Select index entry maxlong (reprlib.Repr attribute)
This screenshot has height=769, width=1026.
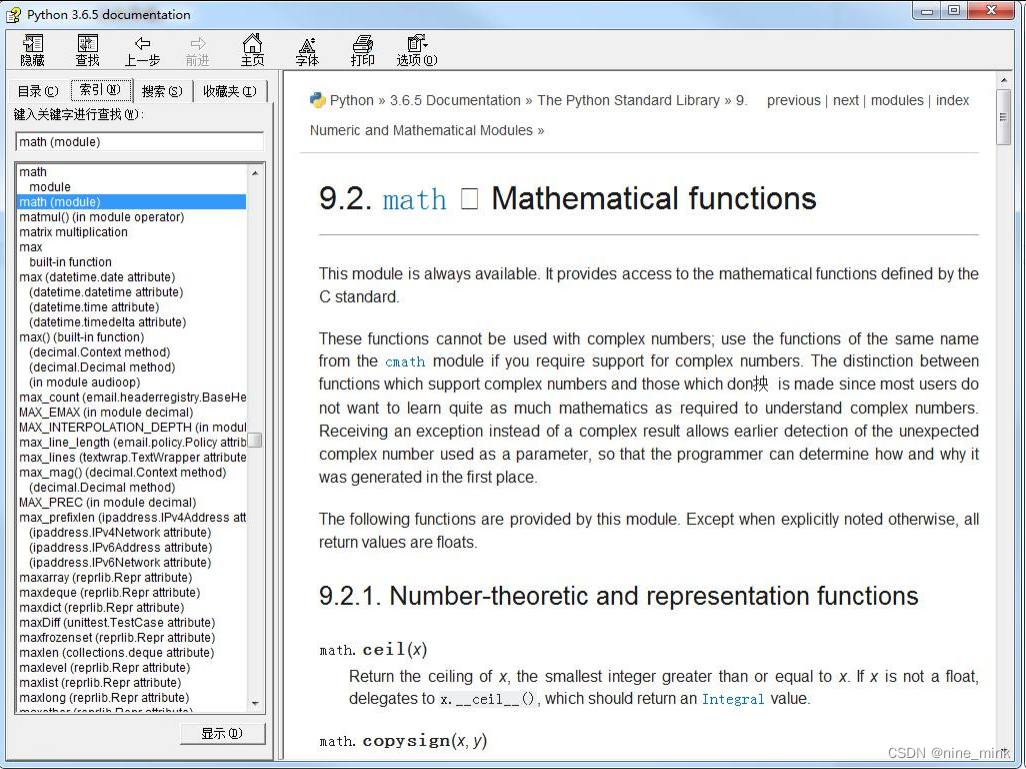coord(104,698)
